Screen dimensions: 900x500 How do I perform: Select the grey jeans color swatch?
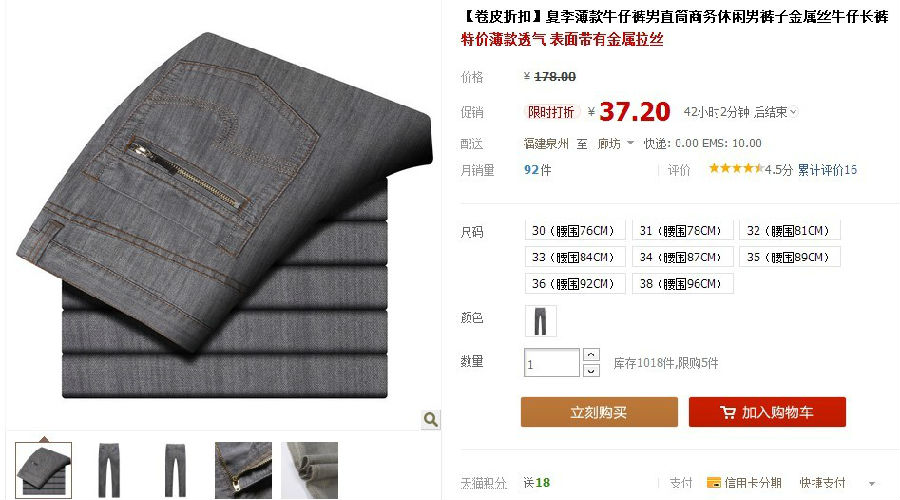click(x=541, y=321)
